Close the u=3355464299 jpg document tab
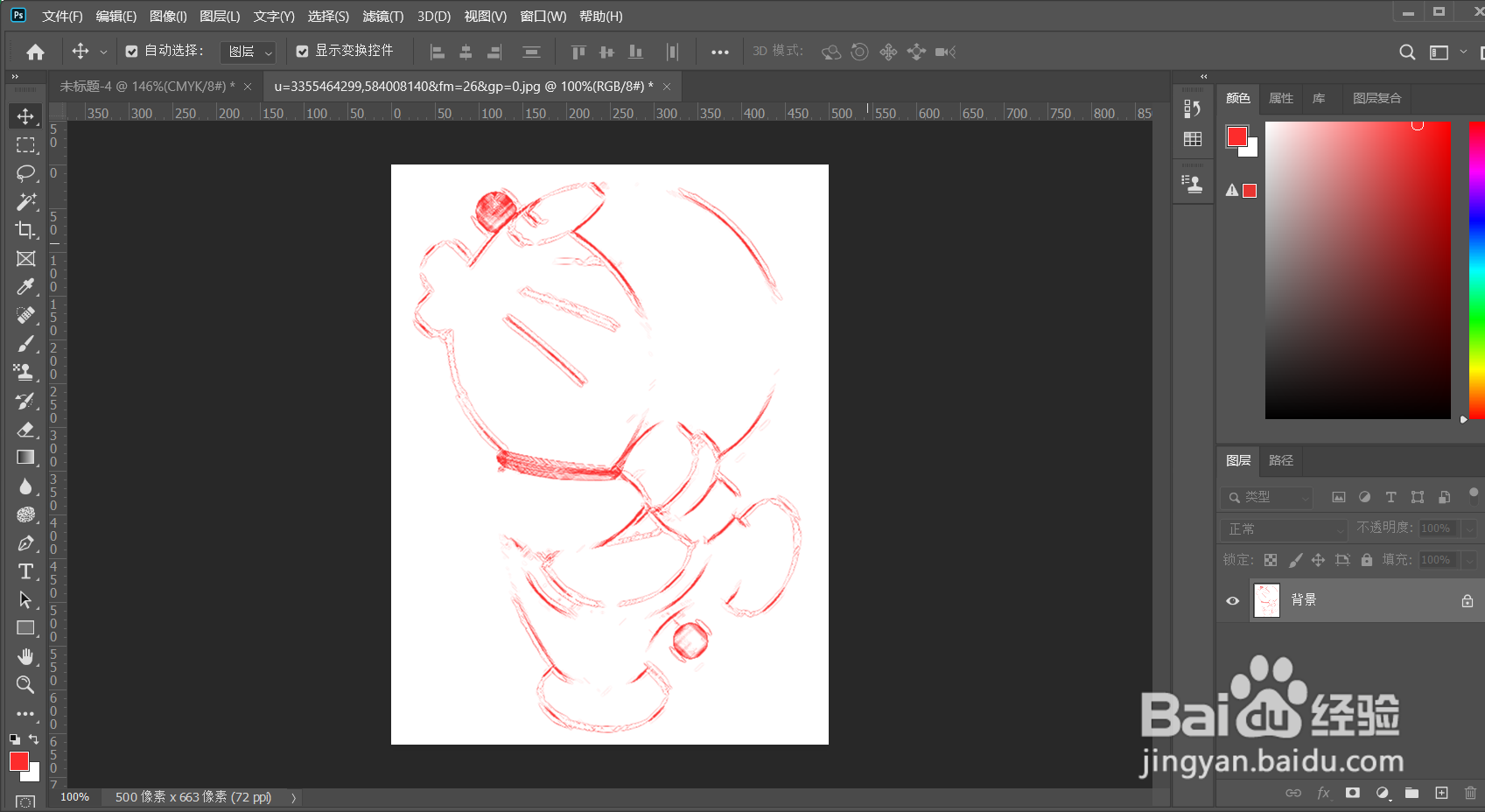 [x=667, y=87]
